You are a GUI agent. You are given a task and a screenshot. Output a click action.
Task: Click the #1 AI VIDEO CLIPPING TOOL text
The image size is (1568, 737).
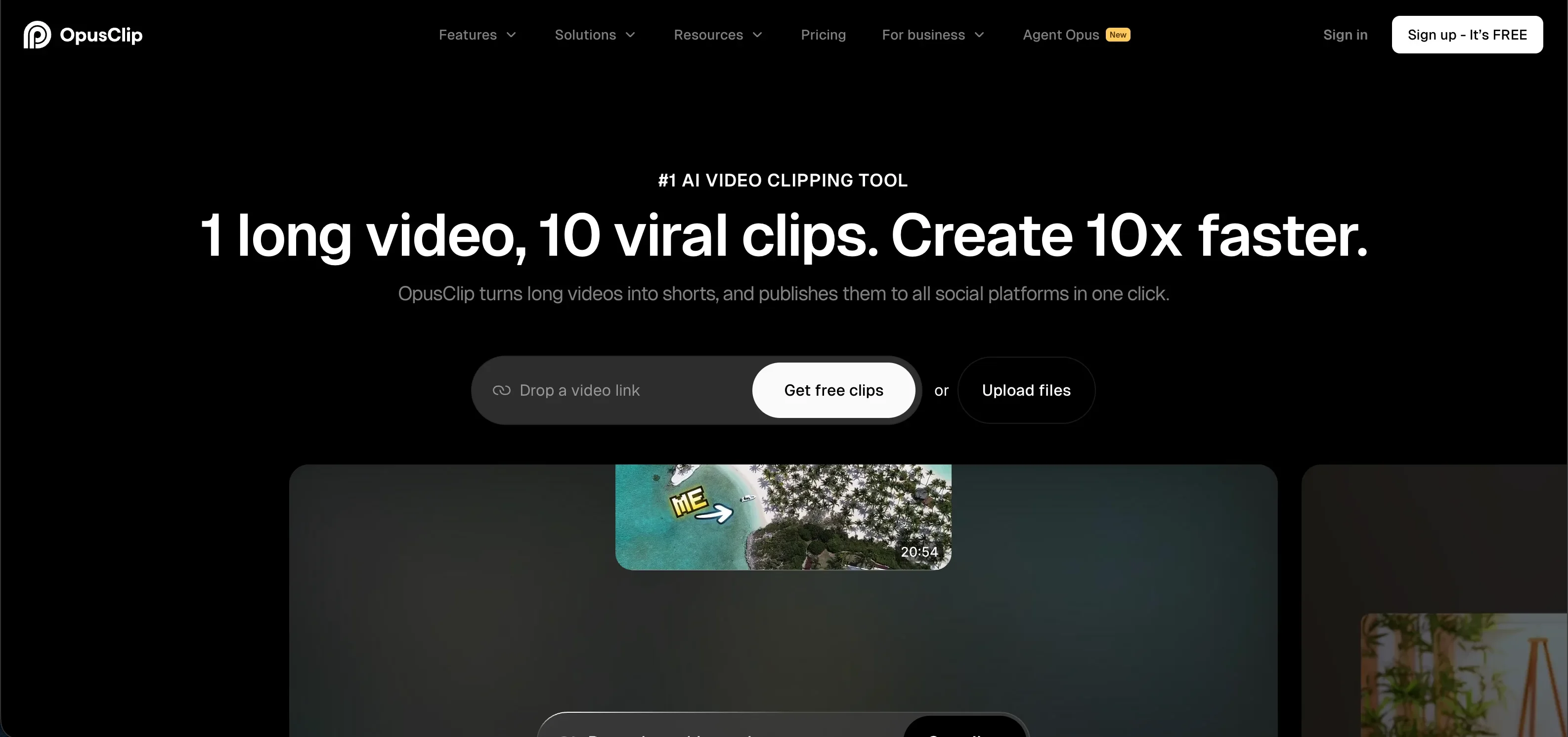(x=783, y=180)
